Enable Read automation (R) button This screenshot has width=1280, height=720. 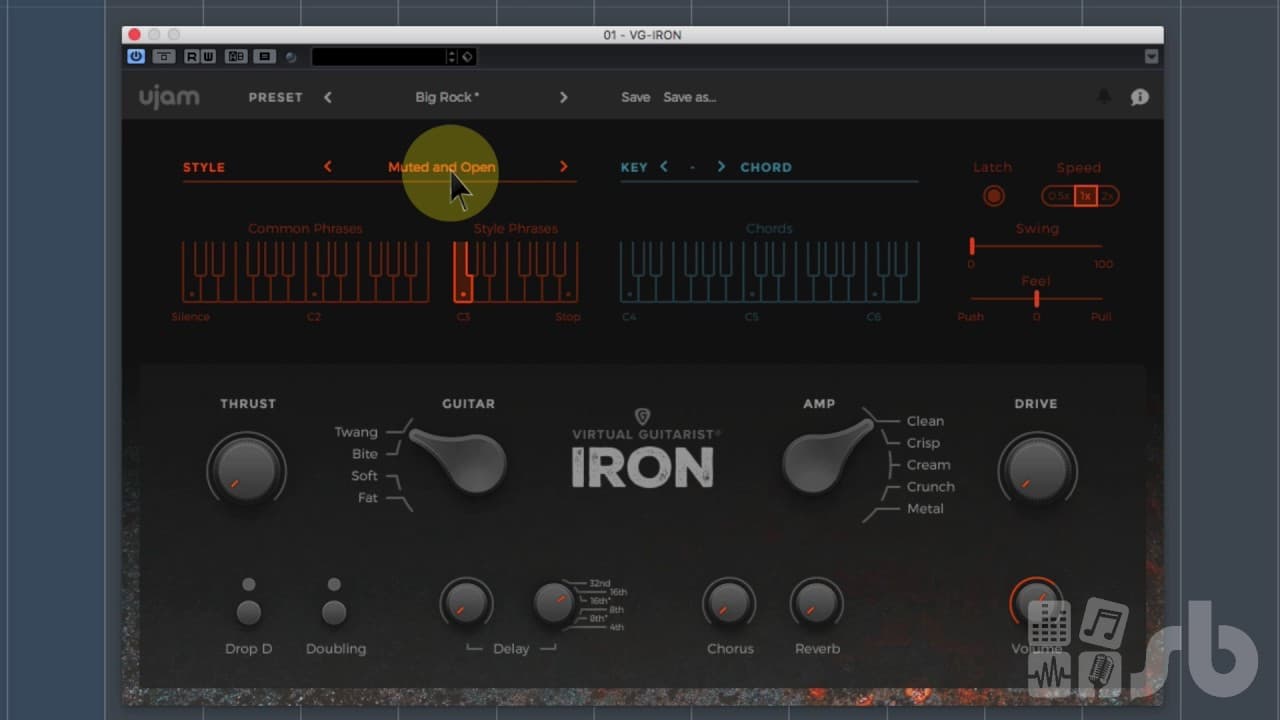point(191,57)
